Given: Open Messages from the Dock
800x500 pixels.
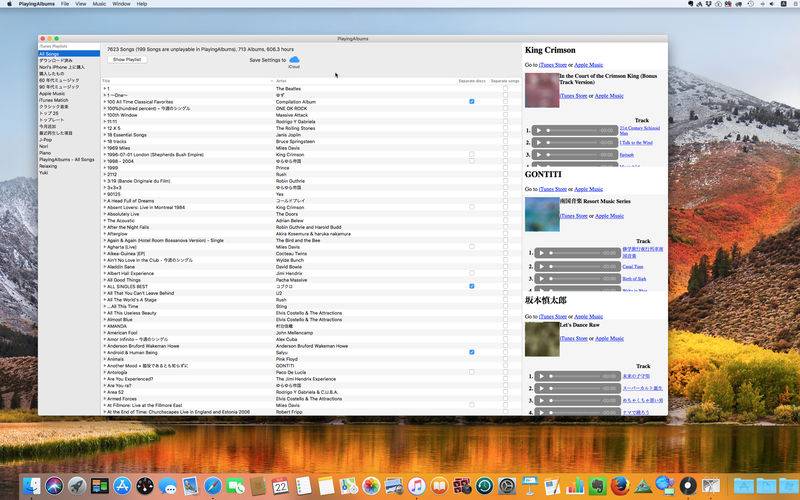Looking at the screenshot, I should tap(167, 486).
